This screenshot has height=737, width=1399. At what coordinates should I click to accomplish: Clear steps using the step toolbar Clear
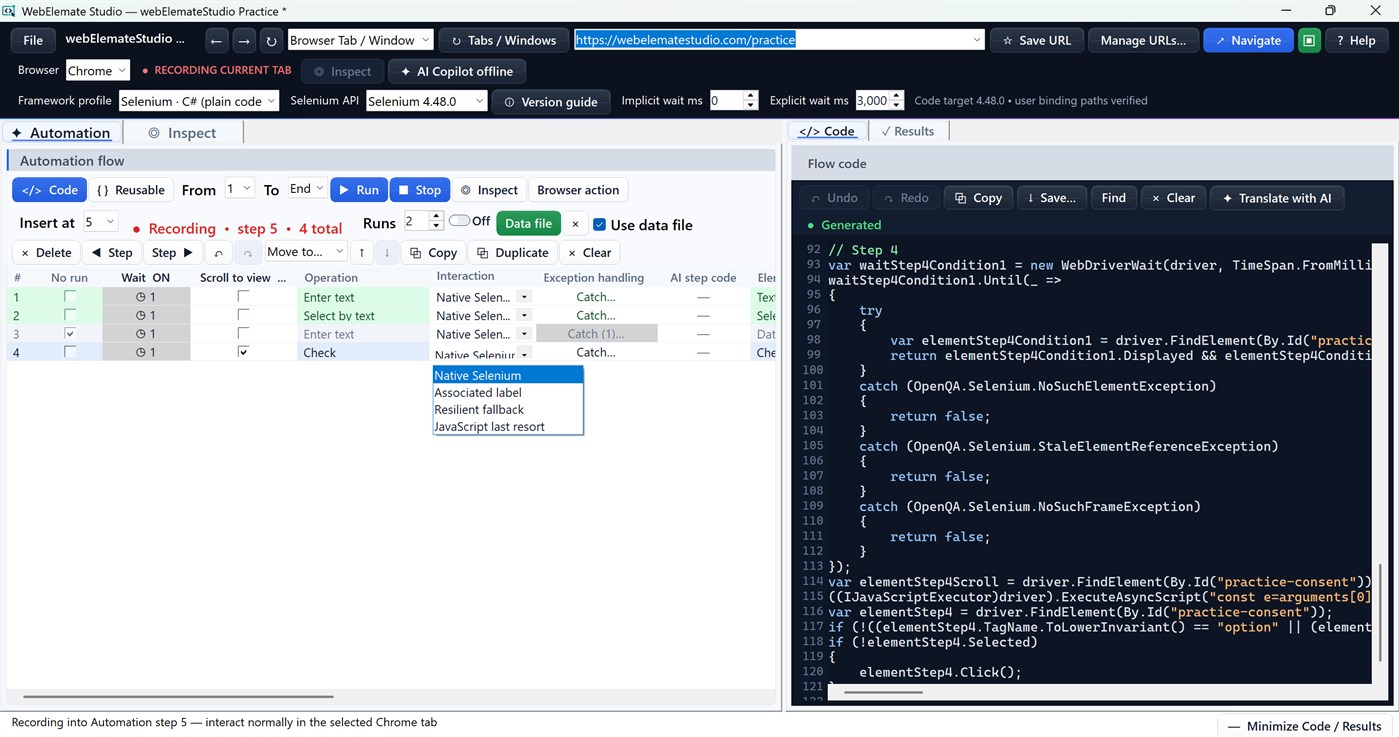590,252
